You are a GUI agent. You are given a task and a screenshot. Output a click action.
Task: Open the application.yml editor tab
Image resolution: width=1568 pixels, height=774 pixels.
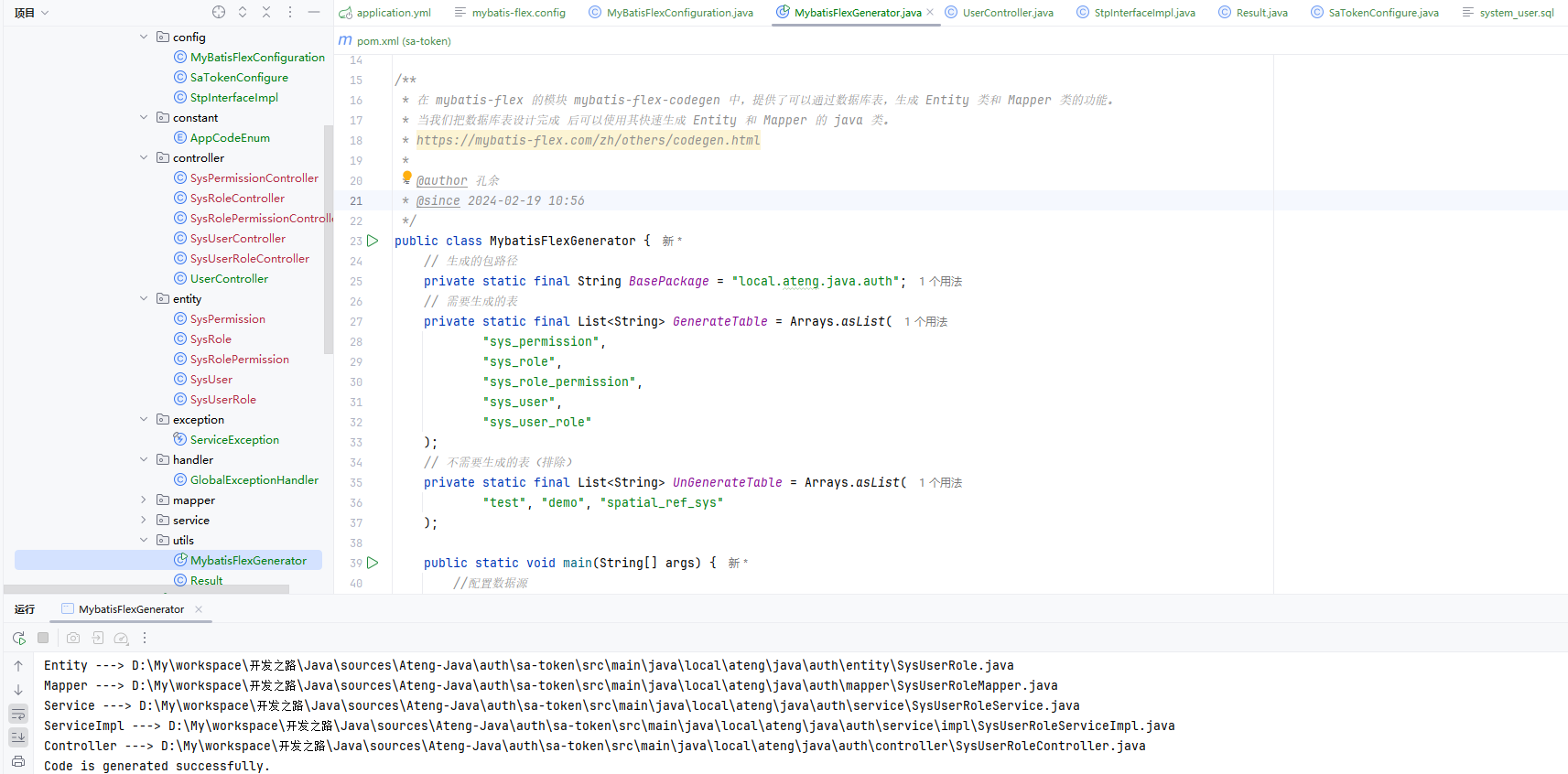[393, 13]
